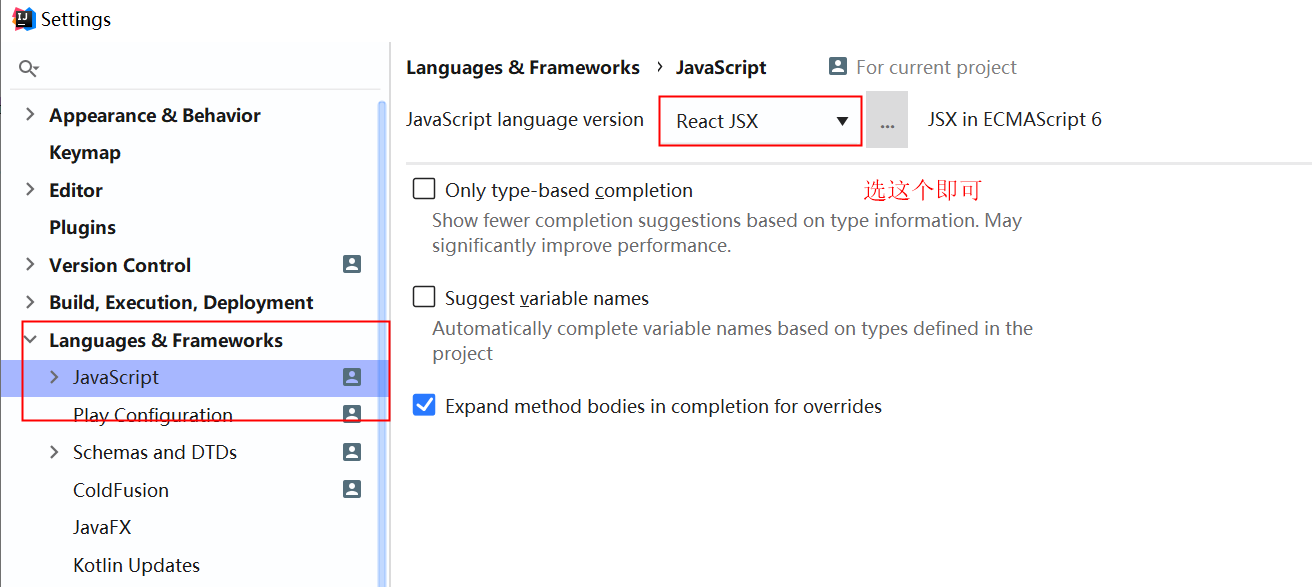Expand the Appearance & Behavior section
Viewport: 1312px width, 587px height.
pos(30,114)
